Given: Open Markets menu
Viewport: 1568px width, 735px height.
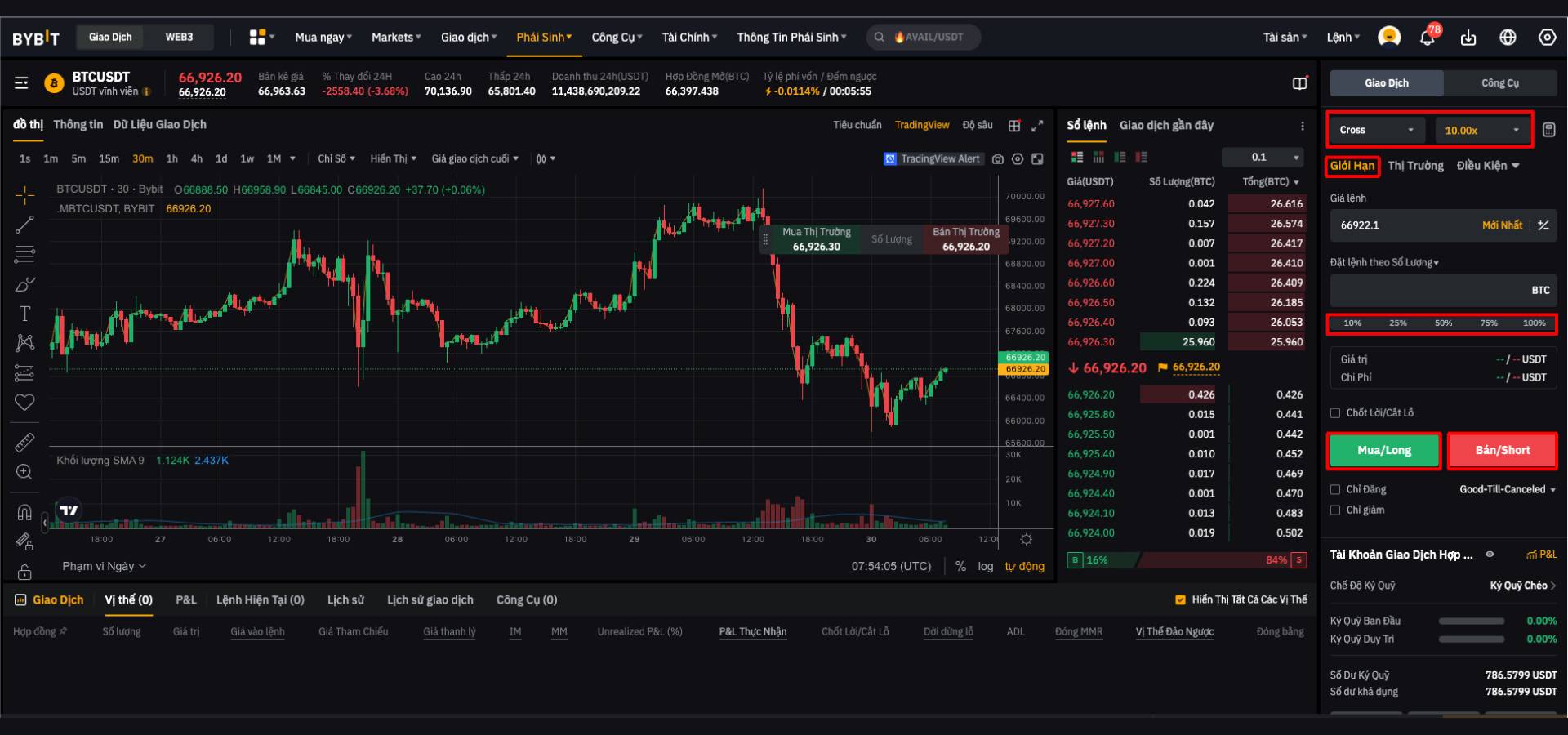Looking at the screenshot, I should click(x=396, y=37).
